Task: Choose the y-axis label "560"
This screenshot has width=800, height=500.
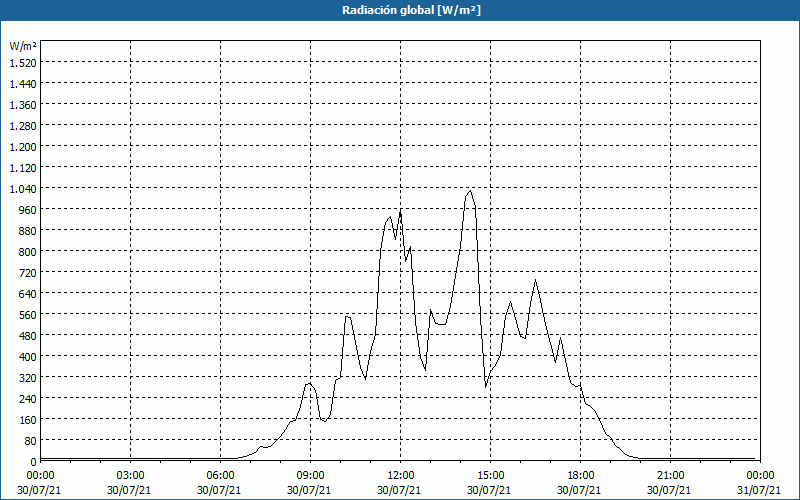Action: [x=28, y=315]
